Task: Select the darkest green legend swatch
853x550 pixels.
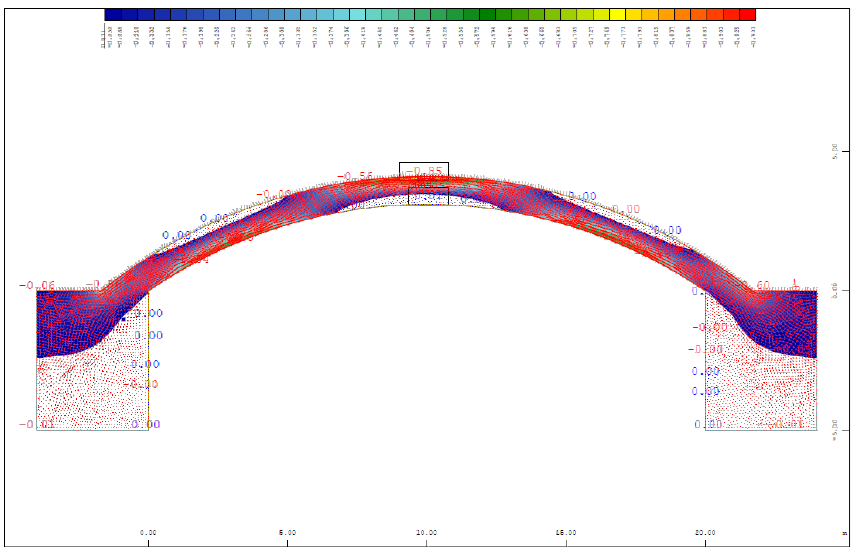Action: (x=487, y=15)
